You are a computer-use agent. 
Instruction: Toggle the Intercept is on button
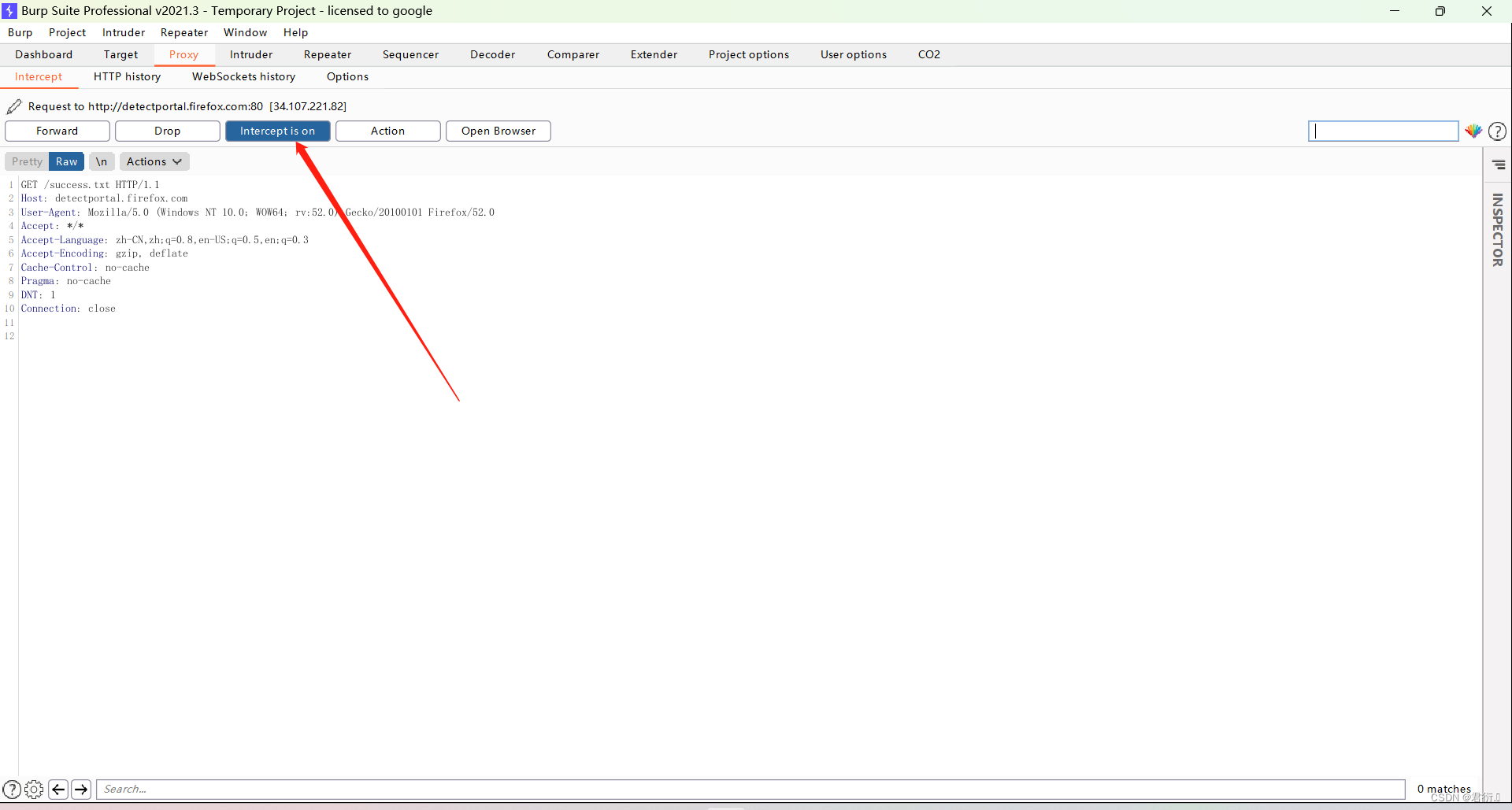(278, 131)
